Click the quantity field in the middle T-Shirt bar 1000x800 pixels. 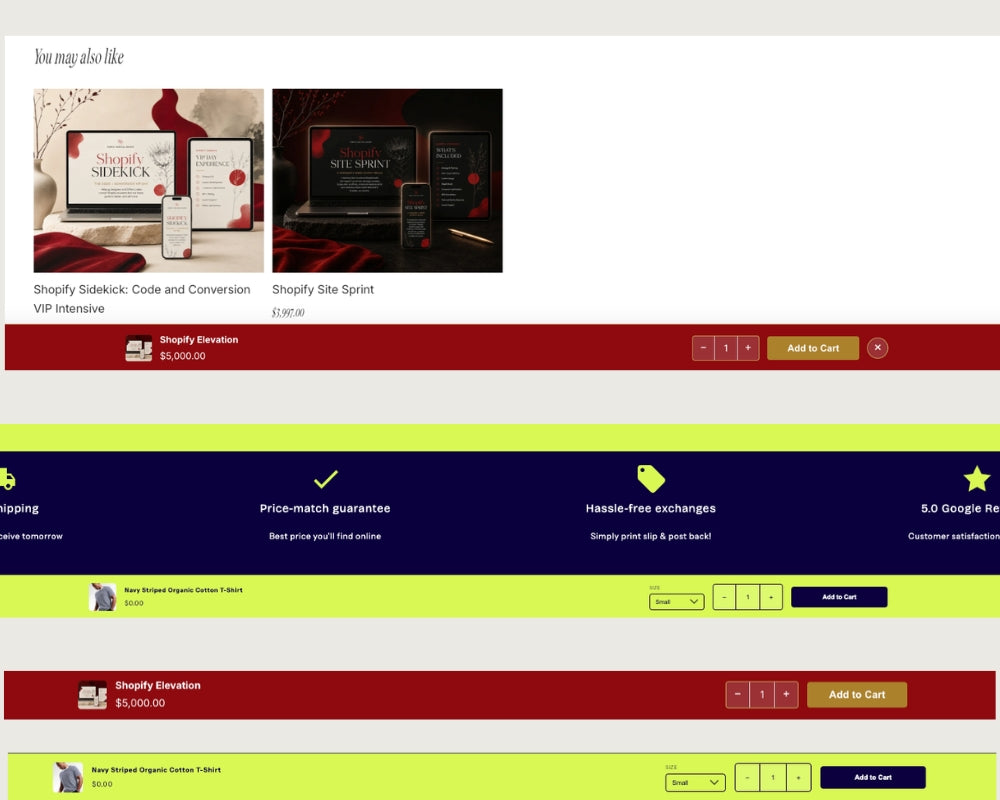747,597
